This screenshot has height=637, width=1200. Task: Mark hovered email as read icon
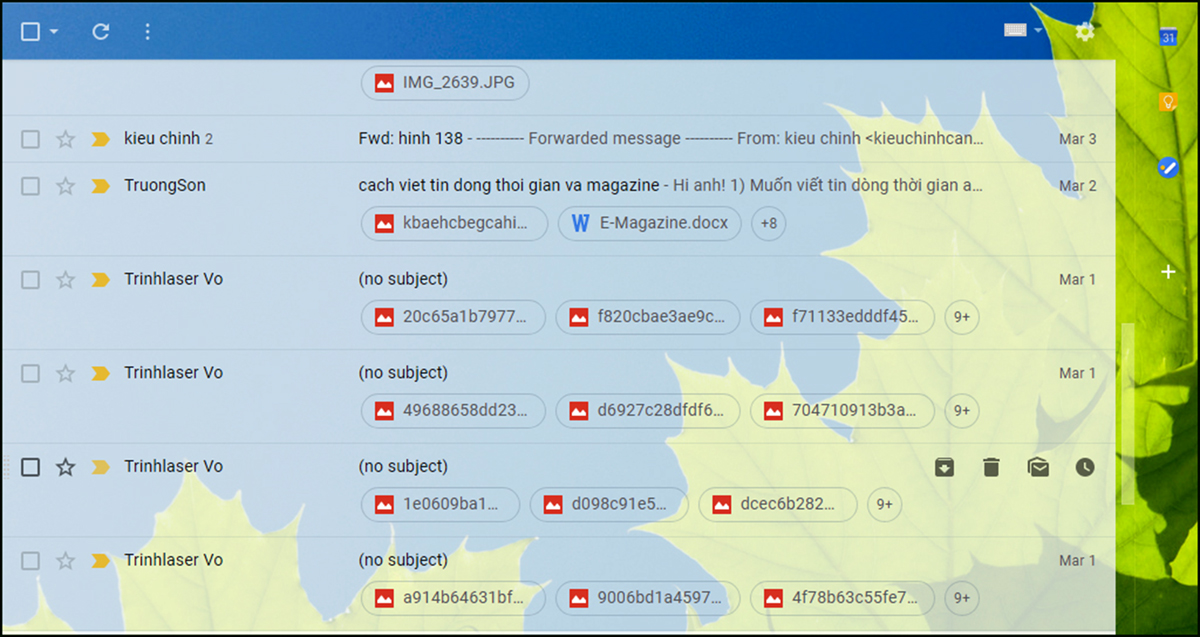point(1038,467)
